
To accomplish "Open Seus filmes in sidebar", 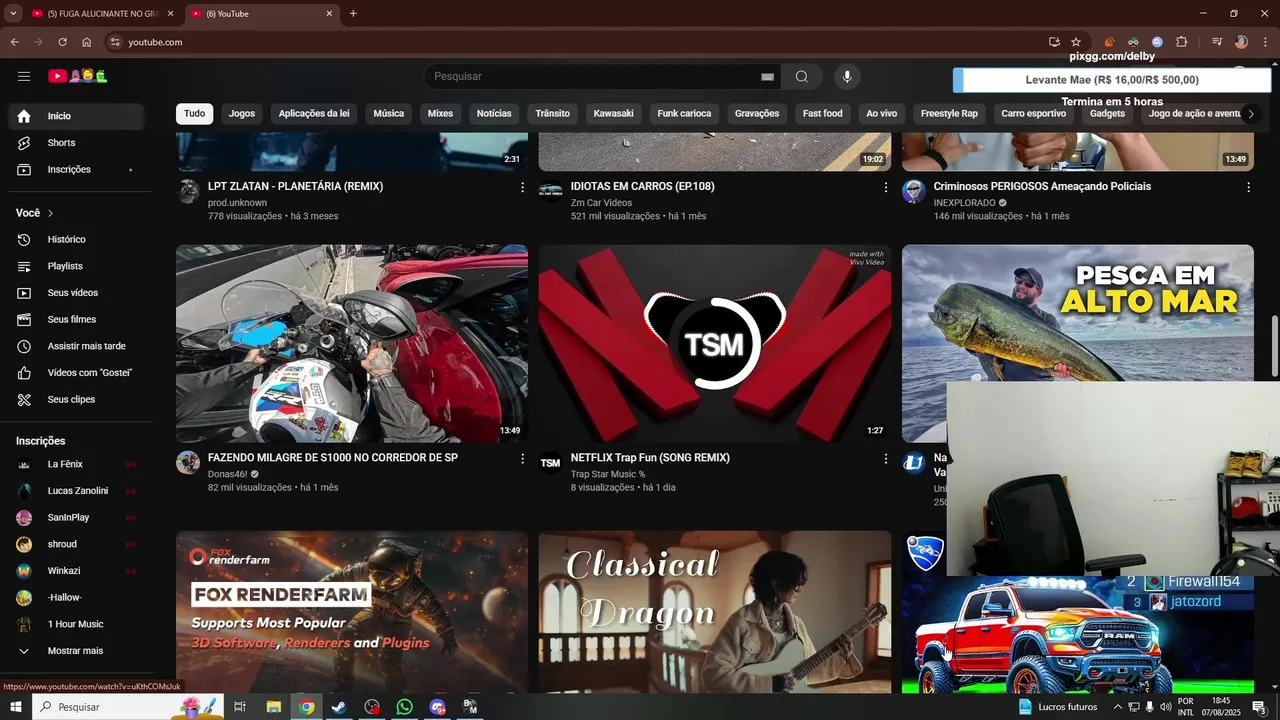I will tap(77, 320).
